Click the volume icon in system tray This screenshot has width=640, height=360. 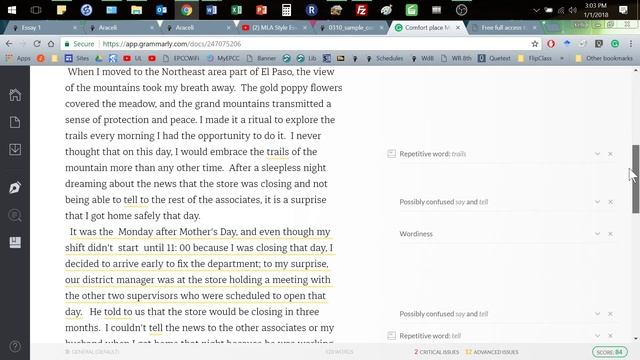point(573,10)
